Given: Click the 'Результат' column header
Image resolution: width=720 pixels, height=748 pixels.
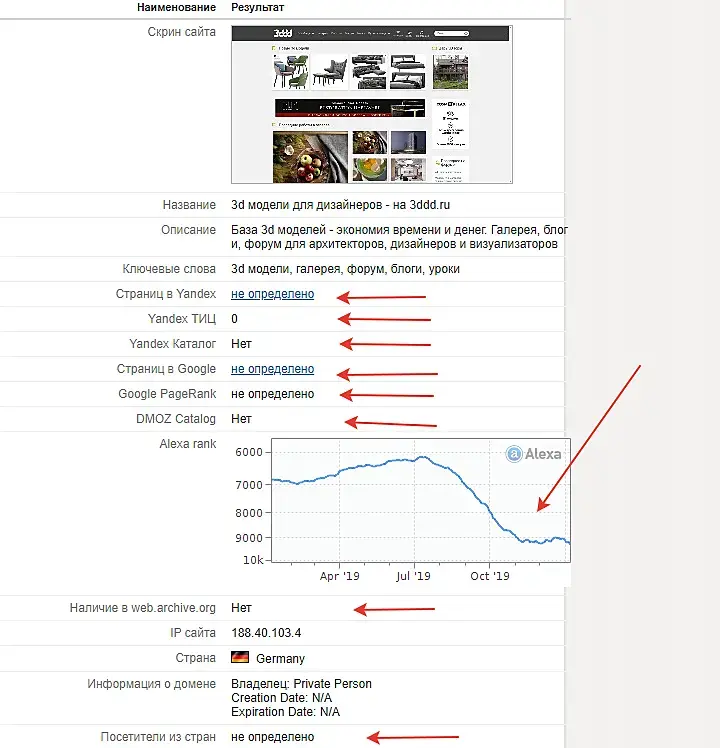Looking at the screenshot, I should tap(258, 7).
